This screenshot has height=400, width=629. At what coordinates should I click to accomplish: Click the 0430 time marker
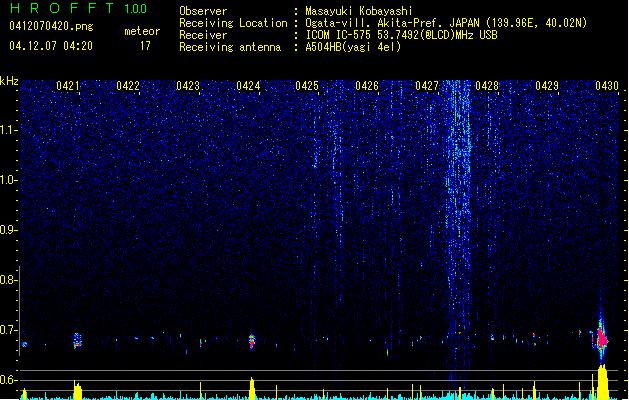click(607, 86)
